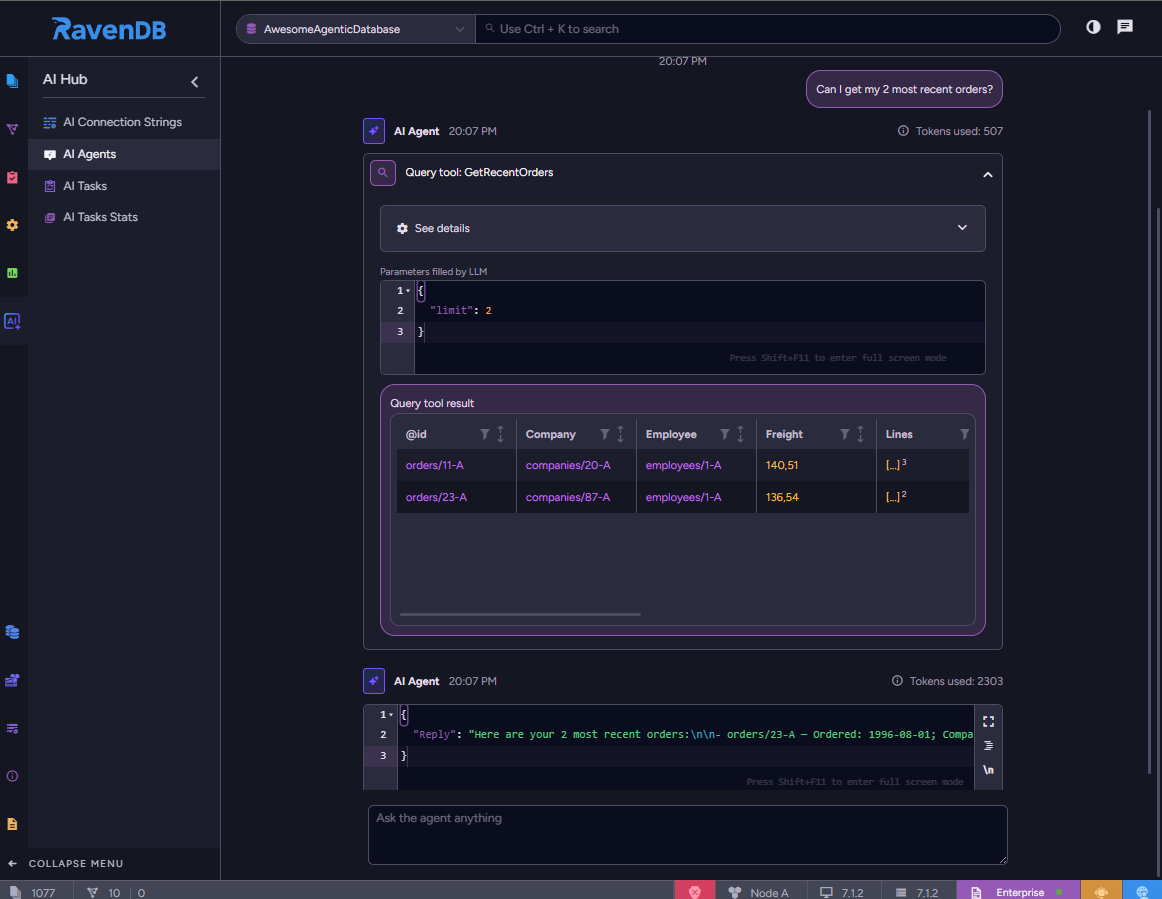Screen dimensions: 1162x899
Task: Open the filter for the Employee column
Action: click(725, 434)
